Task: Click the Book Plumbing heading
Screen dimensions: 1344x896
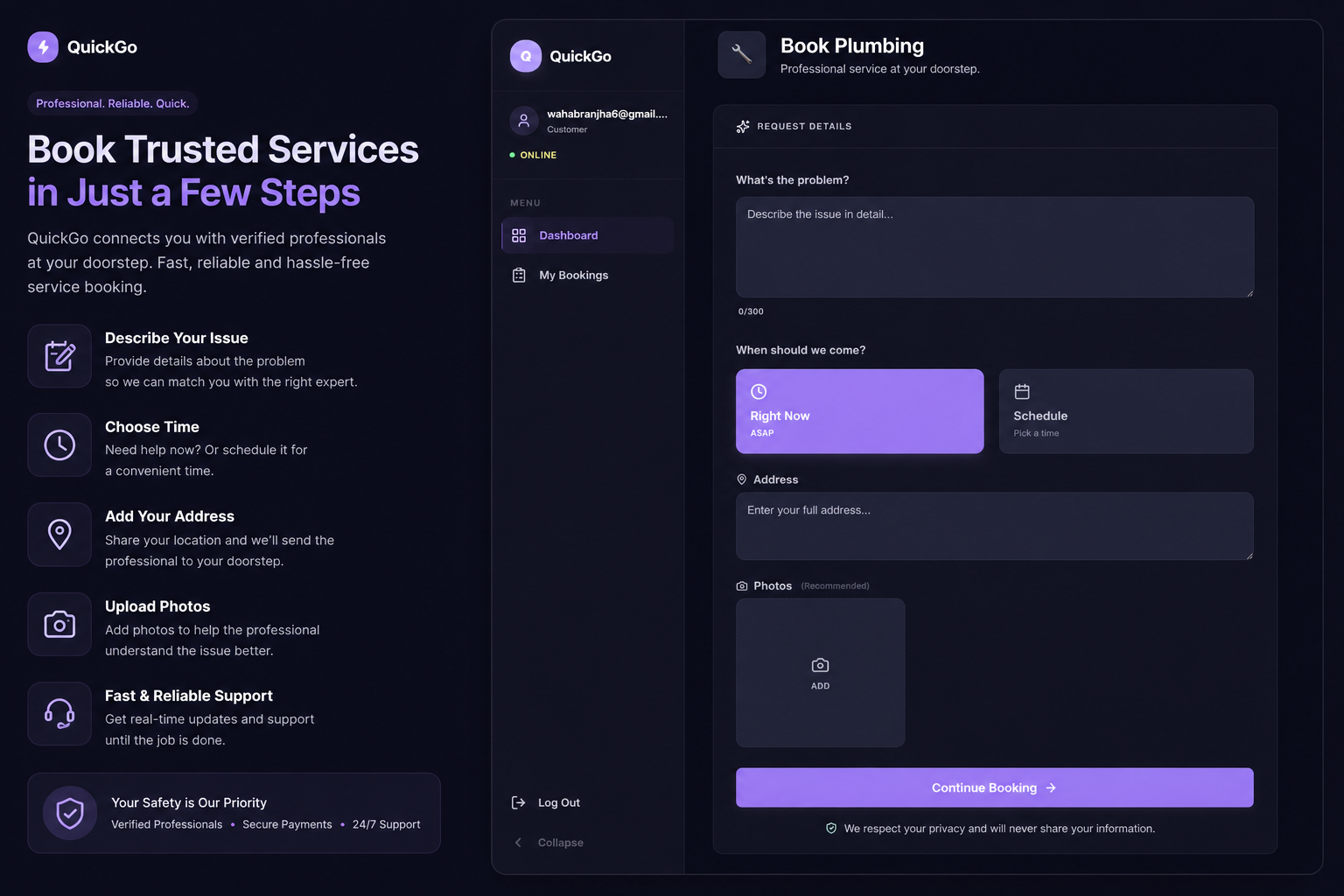Action: click(852, 45)
